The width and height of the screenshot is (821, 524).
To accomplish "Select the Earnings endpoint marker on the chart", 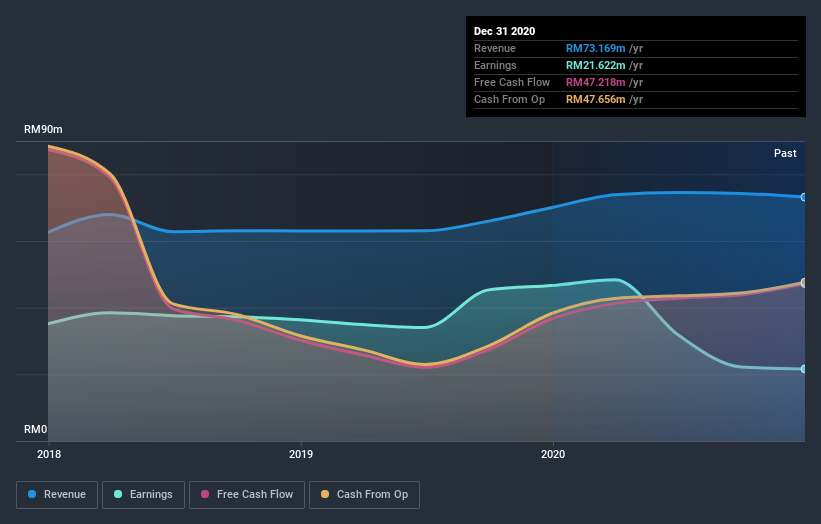I will point(804,369).
